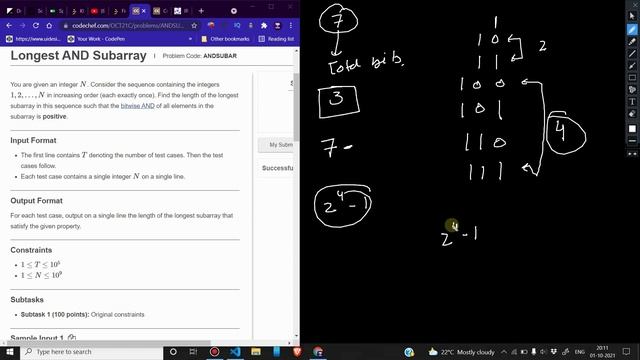Viewport: 640px width, 360px height.
Task: Click the page vertical scrollbar
Action: [296, 107]
